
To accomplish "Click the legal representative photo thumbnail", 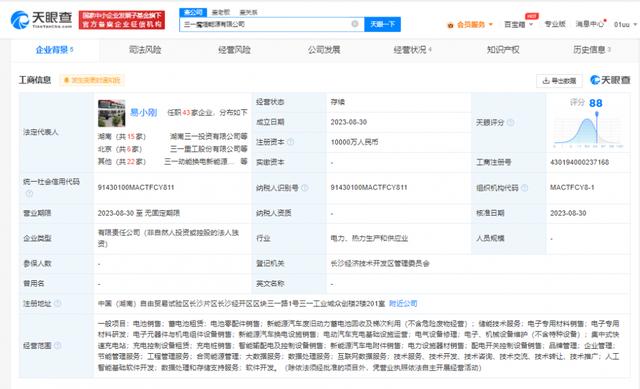I will [x=111, y=113].
